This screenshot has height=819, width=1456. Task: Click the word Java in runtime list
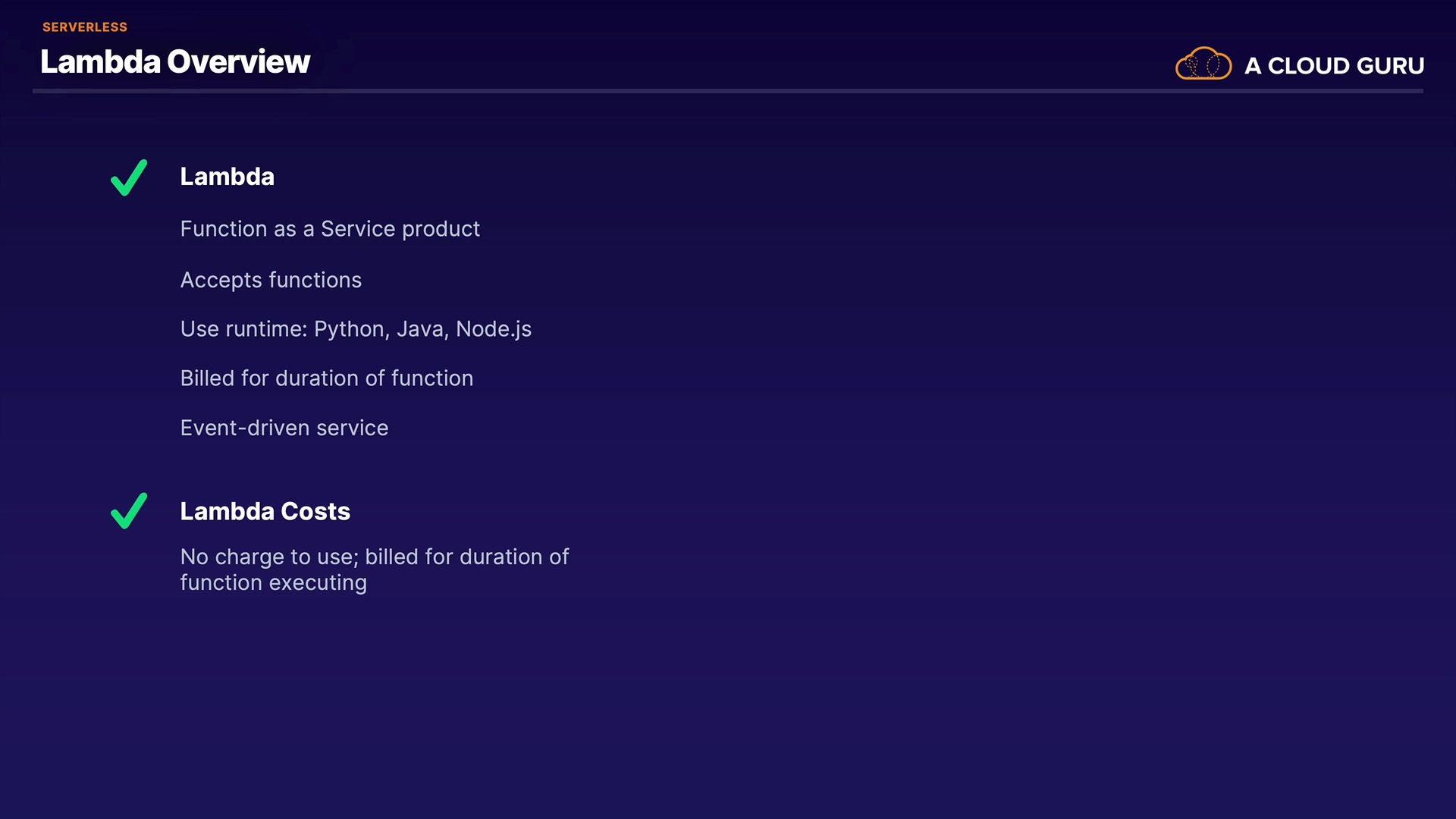tap(422, 329)
